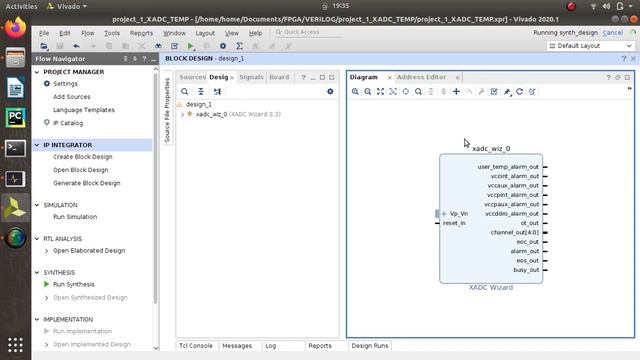Click the Add IP plus icon
This screenshot has height=360, width=640.
click(456, 91)
